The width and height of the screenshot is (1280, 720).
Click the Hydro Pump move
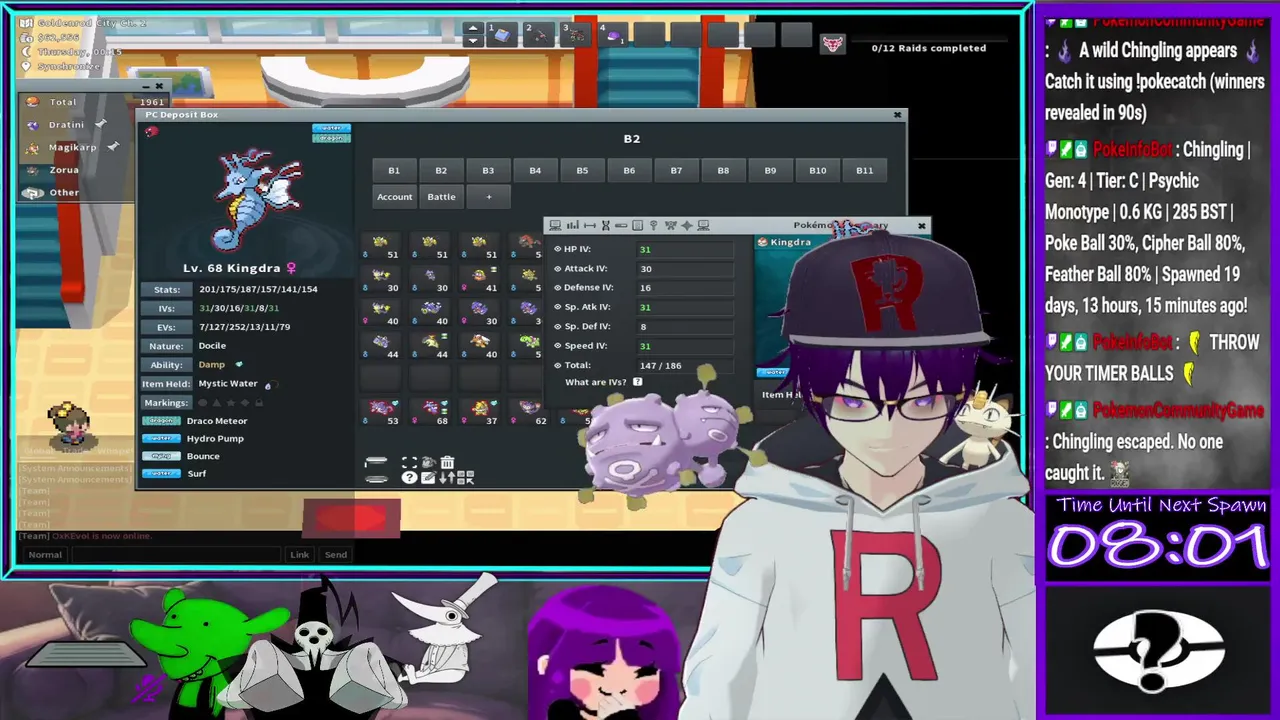[215, 439]
